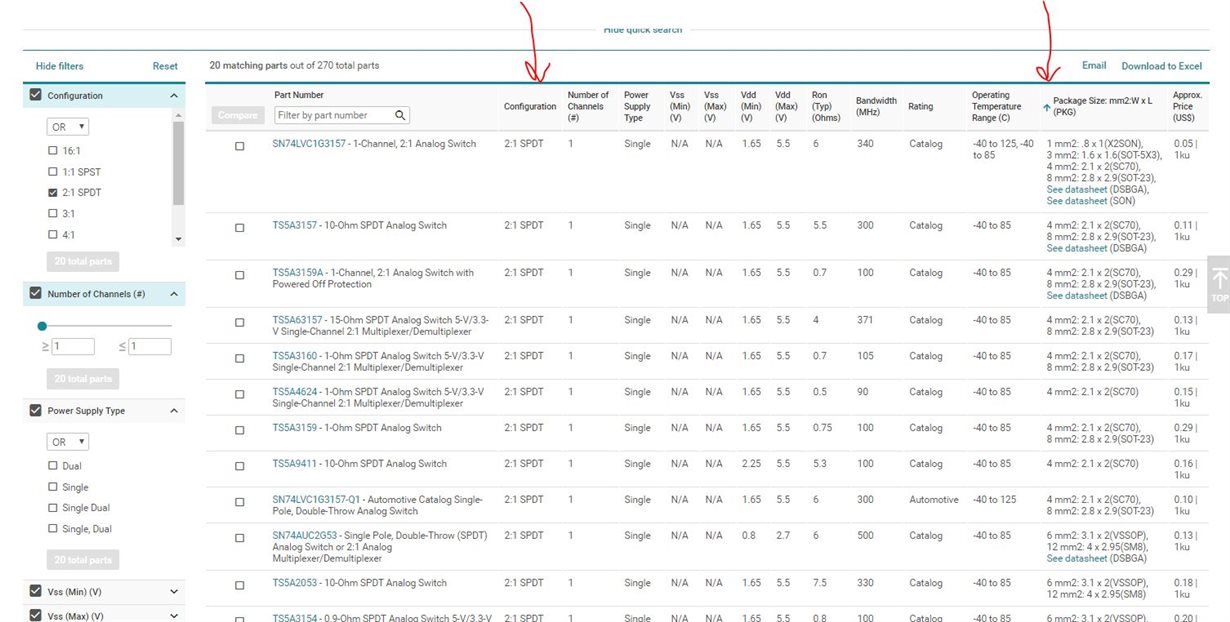Toggle the Vss (Min) filter checkbox

[36, 592]
